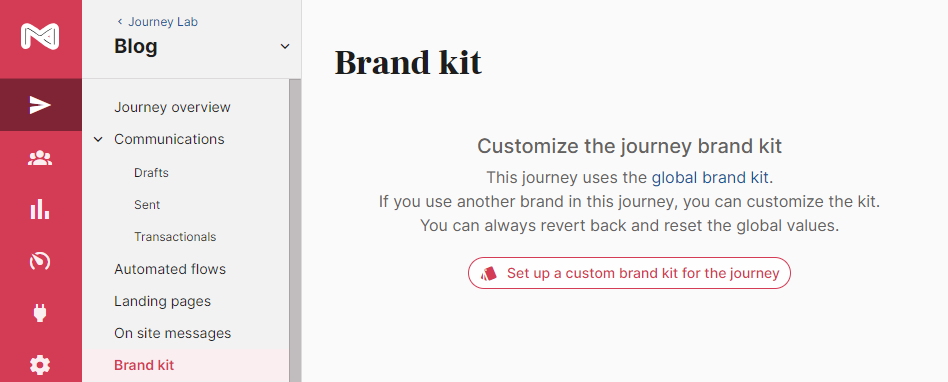Open Transactionals under Communications

pyautogui.click(x=175, y=237)
